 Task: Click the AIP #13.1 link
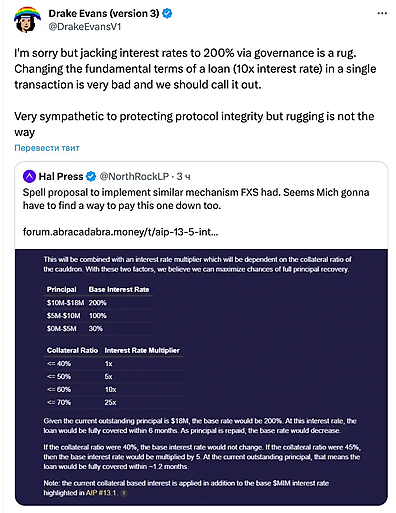102,493
